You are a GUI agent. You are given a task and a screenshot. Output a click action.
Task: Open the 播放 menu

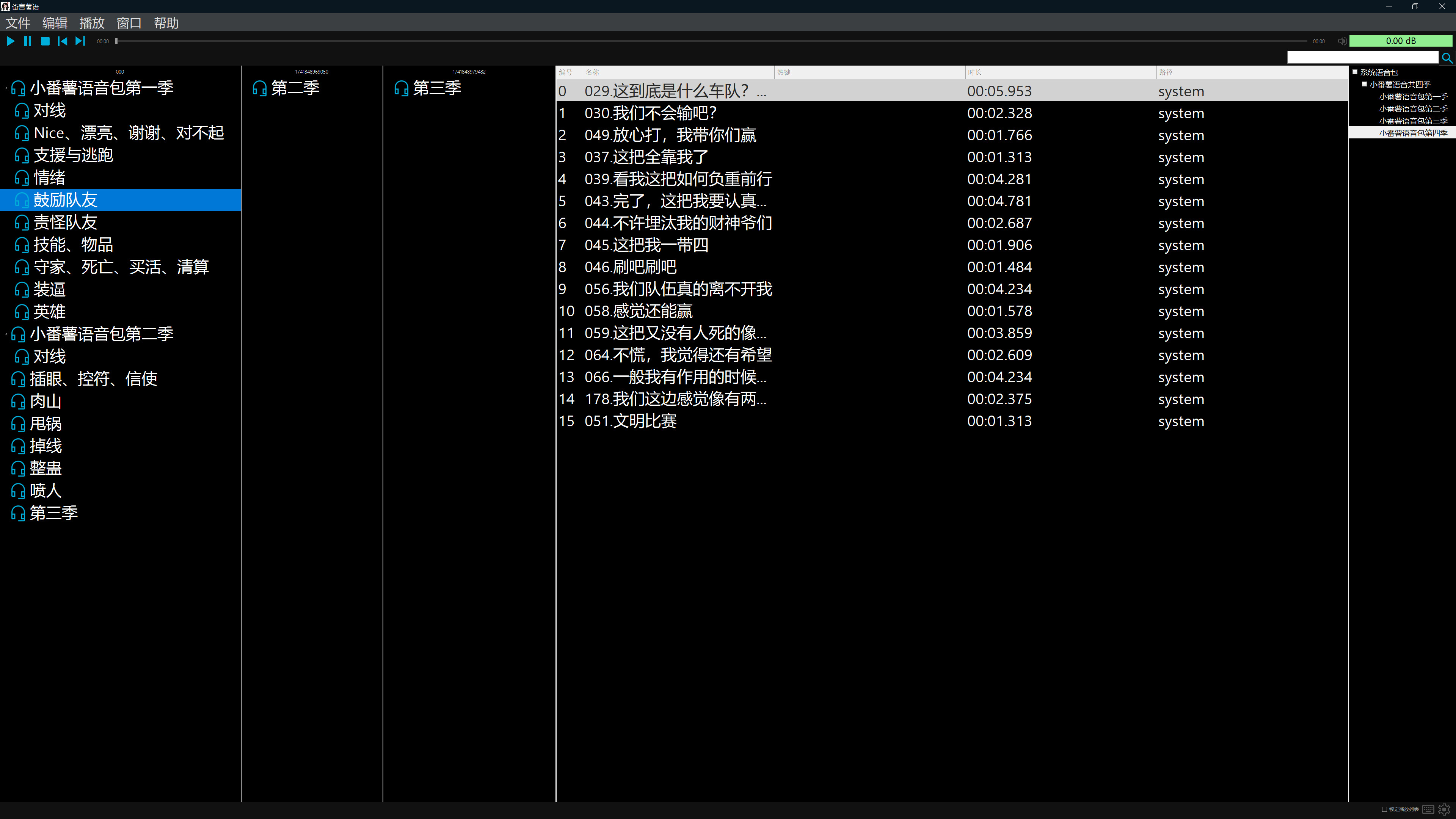(91, 23)
